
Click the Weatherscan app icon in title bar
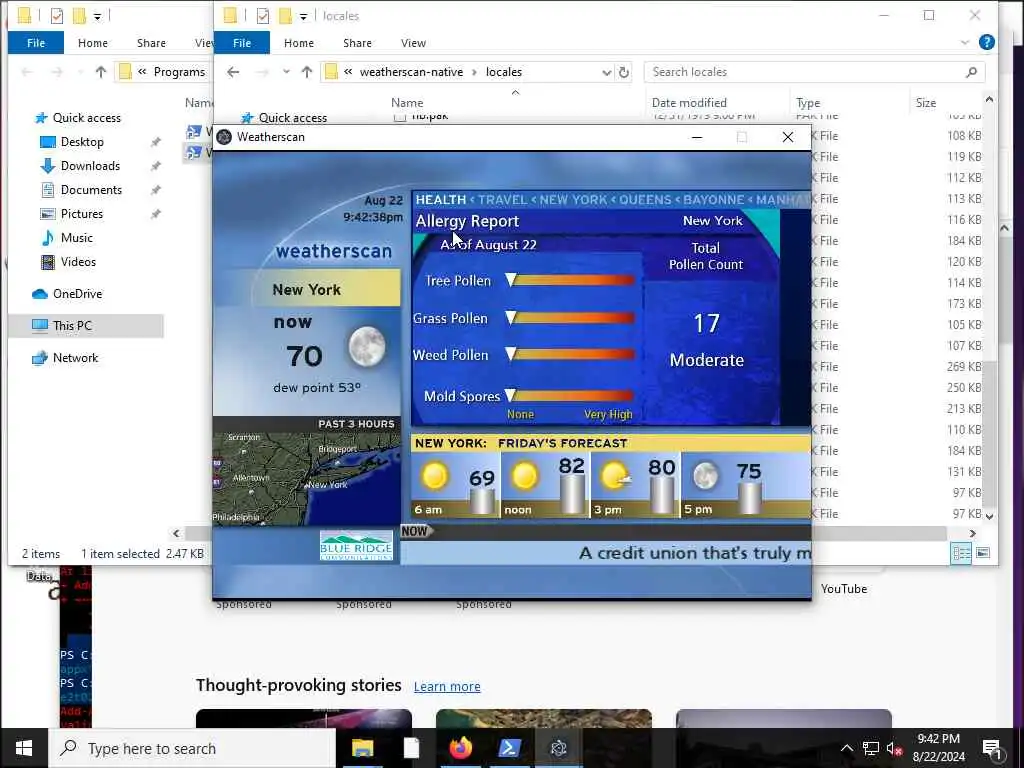coord(224,137)
